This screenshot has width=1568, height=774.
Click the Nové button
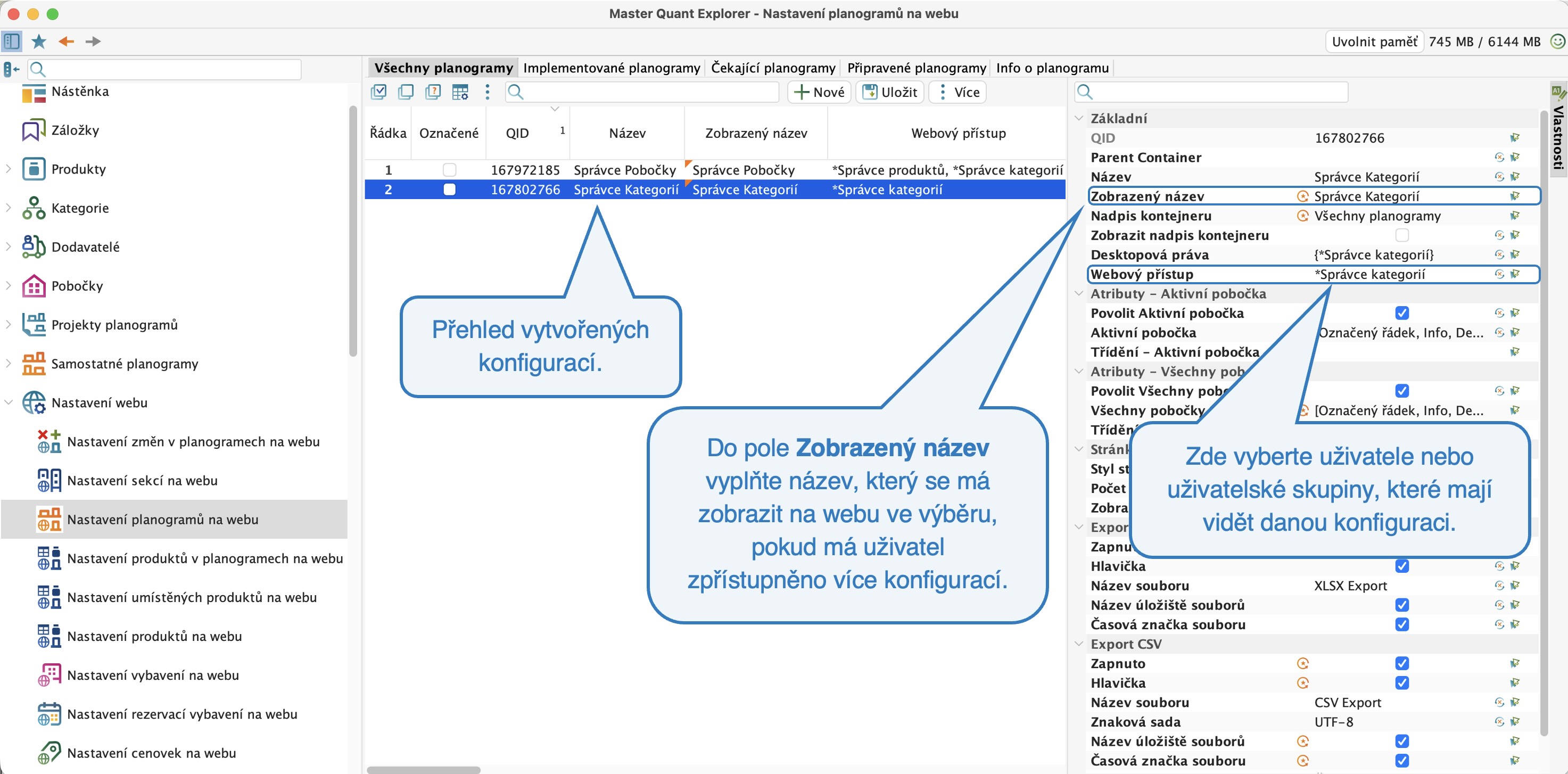[819, 92]
